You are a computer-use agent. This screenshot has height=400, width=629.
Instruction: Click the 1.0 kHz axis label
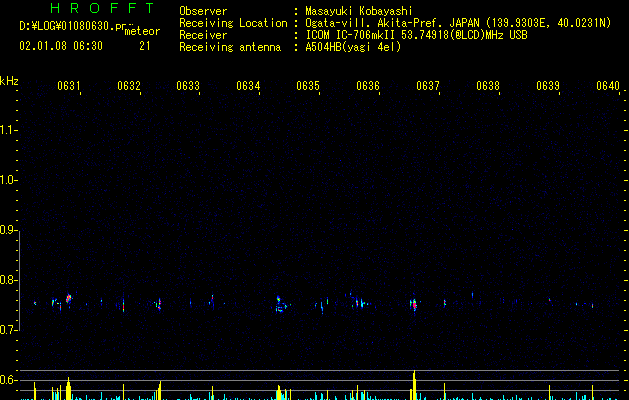point(8,180)
